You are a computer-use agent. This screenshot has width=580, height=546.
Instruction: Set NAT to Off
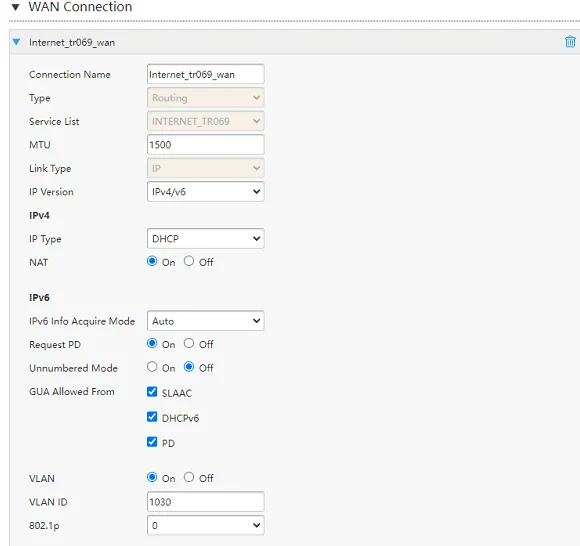coord(189,261)
